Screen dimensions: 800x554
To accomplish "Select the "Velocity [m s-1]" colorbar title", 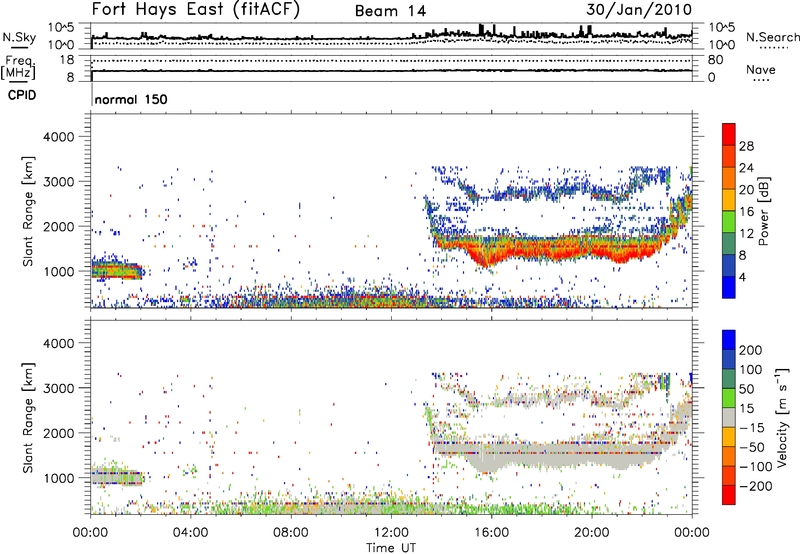I will 782,417.
